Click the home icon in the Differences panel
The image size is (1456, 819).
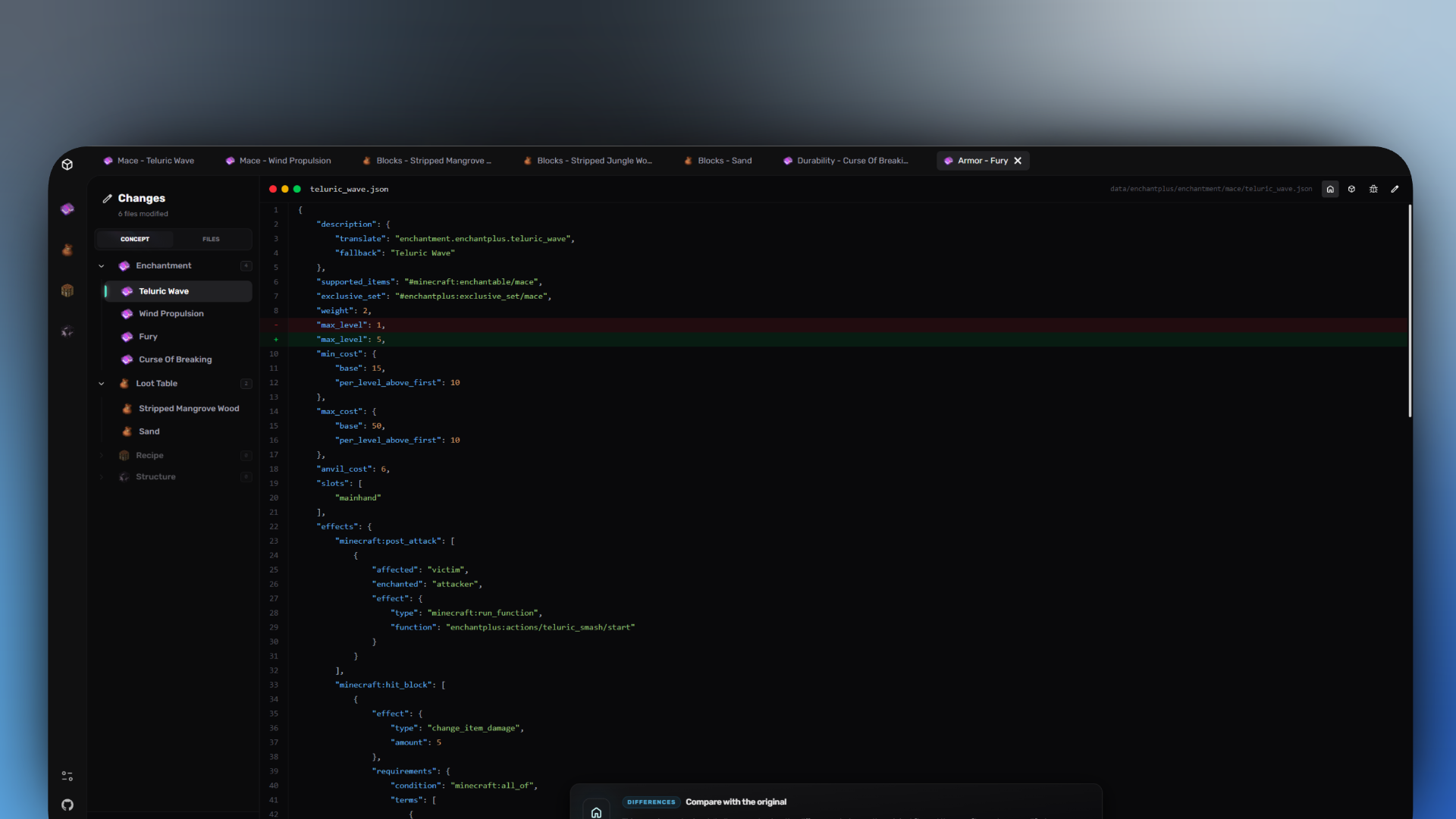click(x=596, y=812)
